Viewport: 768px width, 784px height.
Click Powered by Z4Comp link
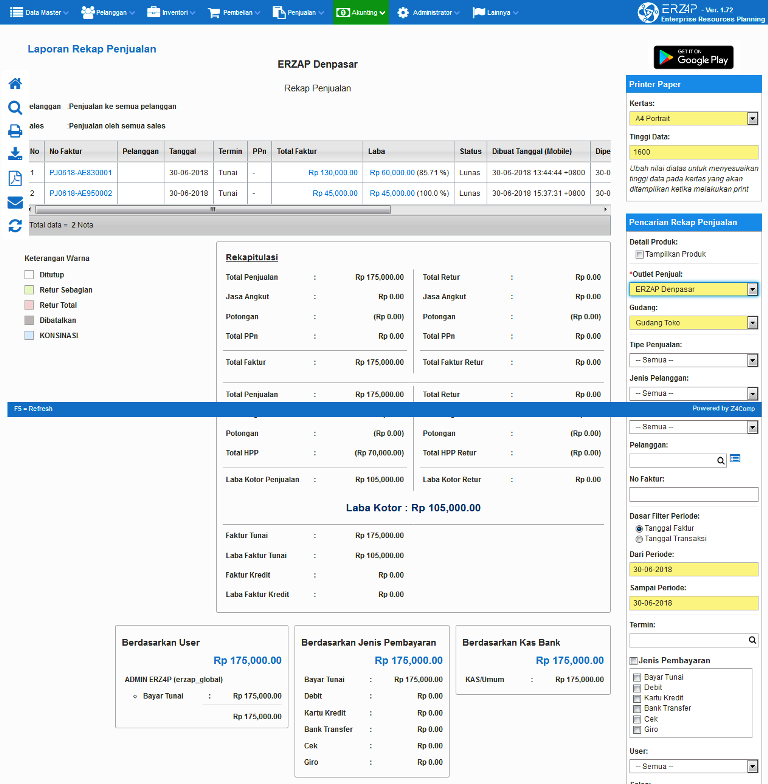(x=724, y=408)
